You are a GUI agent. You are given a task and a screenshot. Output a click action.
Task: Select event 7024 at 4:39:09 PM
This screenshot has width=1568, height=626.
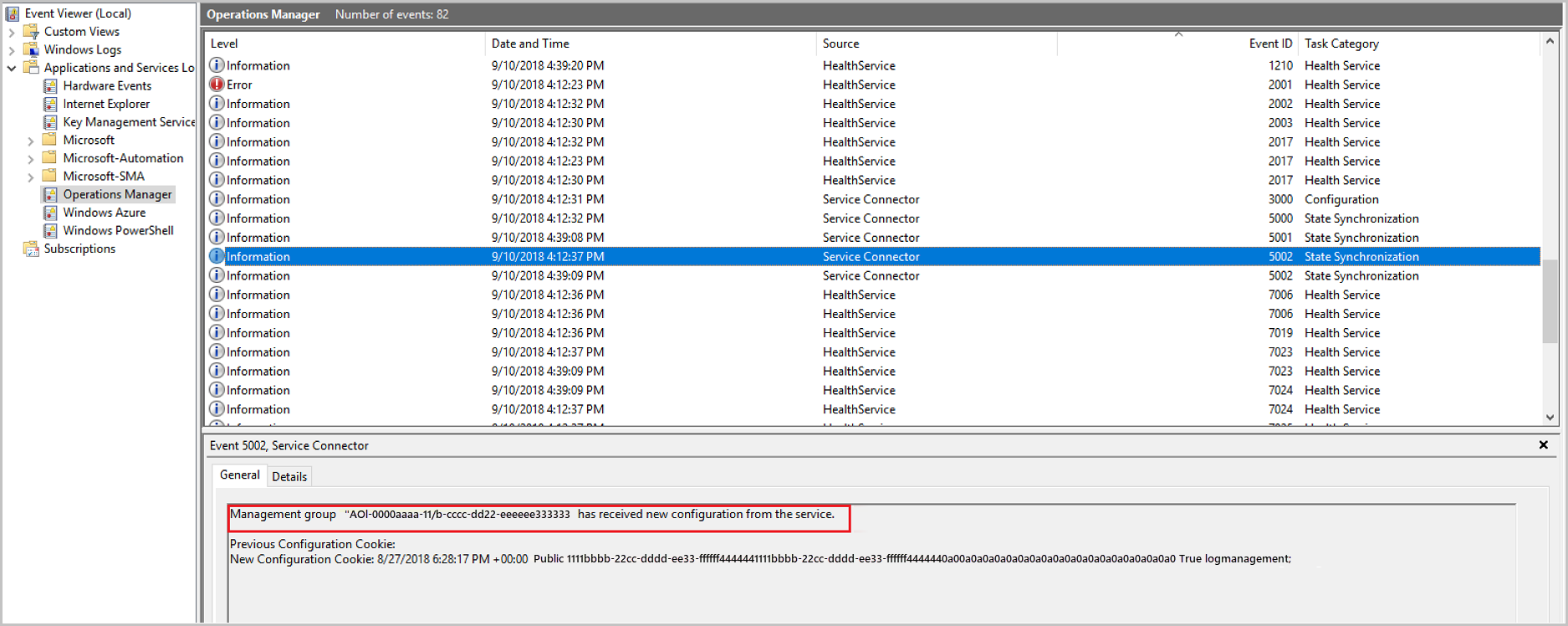point(873,390)
